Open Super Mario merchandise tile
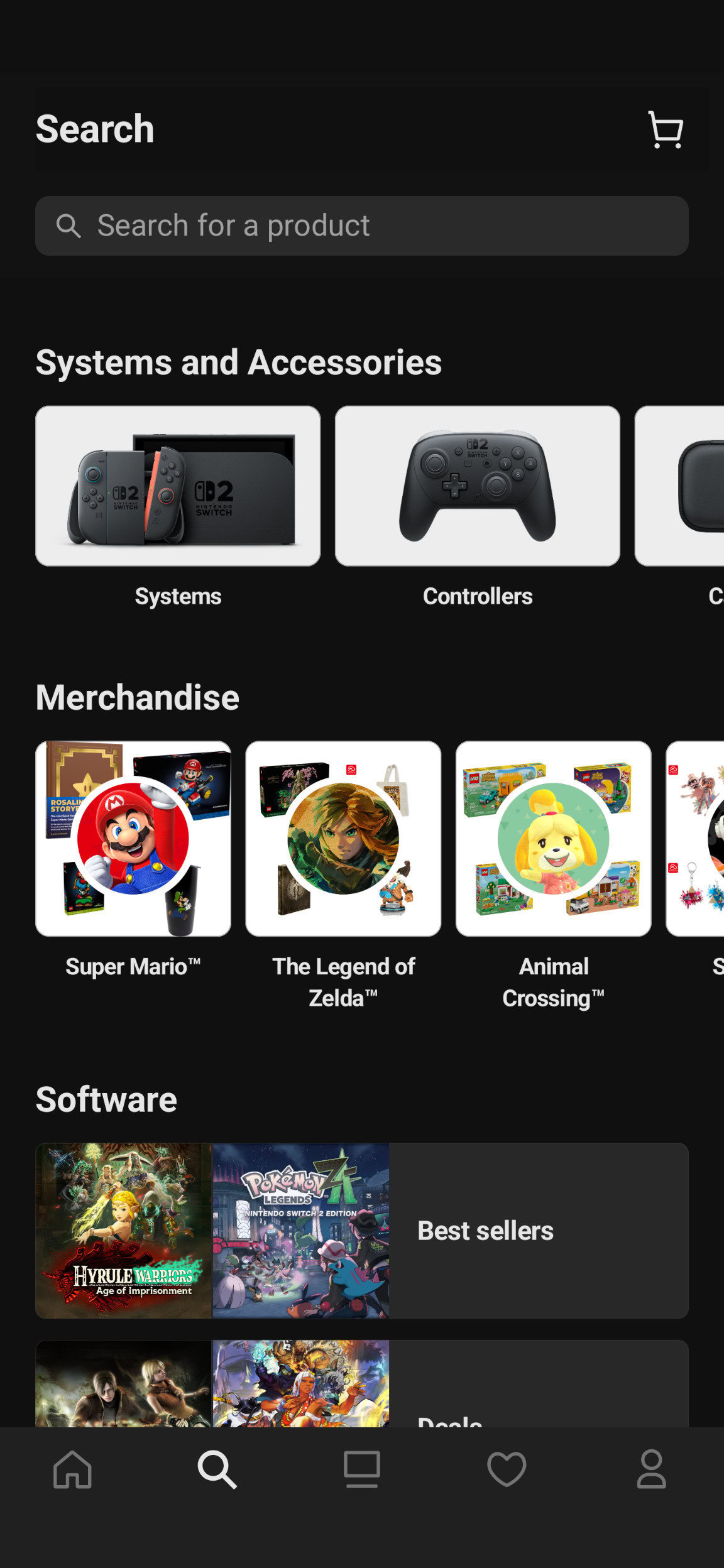The width and height of the screenshot is (724, 1568). pyautogui.click(x=133, y=839)
